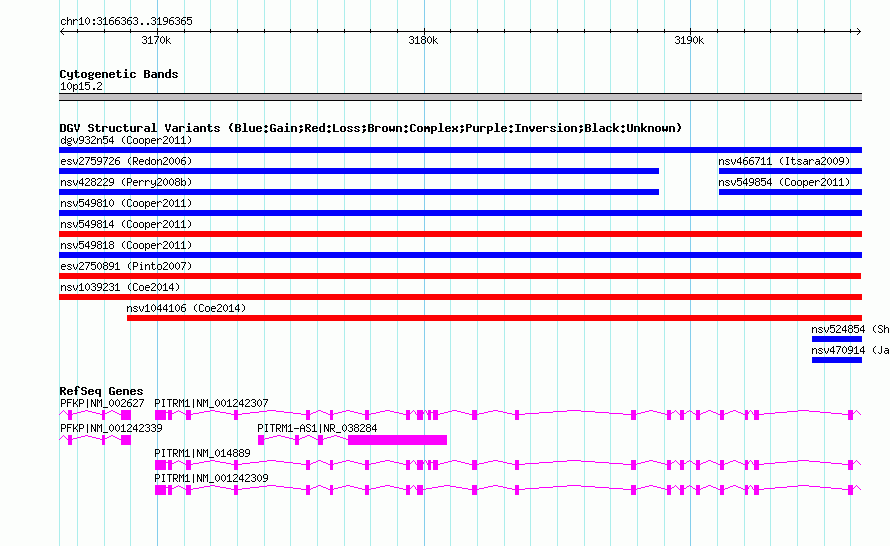The image size is (890, 546).
Task: Click PITRM1|NM_014889 transcript label
Action: pyautogui.click(x=202, y=453)
